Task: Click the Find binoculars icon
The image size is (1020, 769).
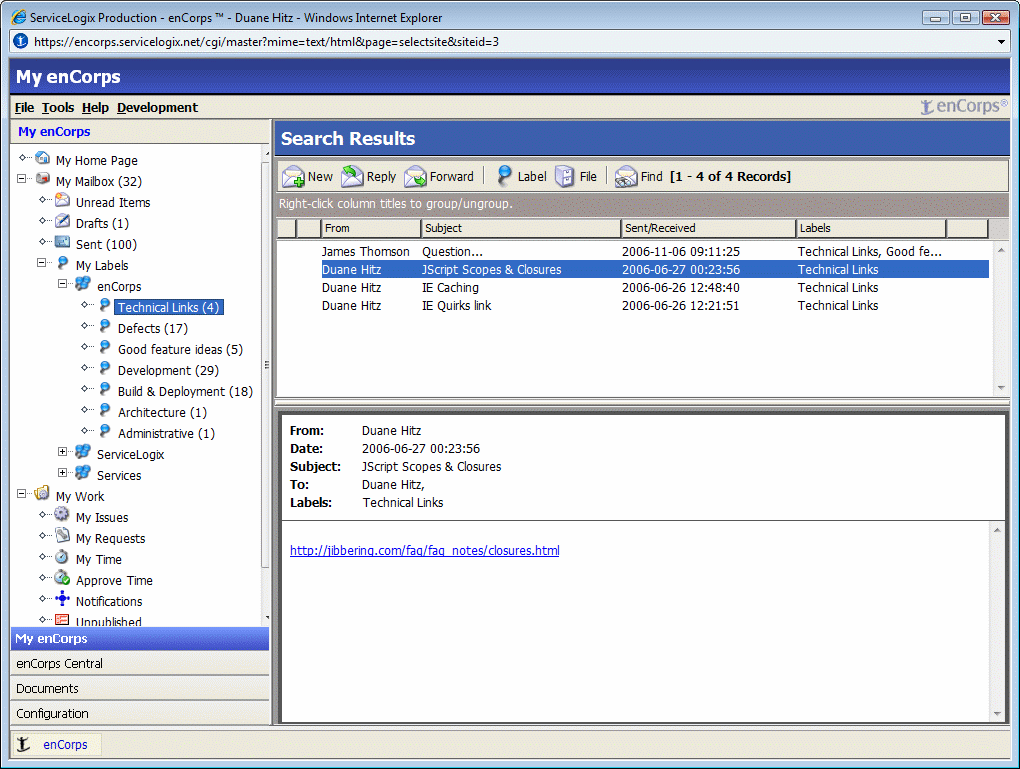Action: (x=626, y=176)
